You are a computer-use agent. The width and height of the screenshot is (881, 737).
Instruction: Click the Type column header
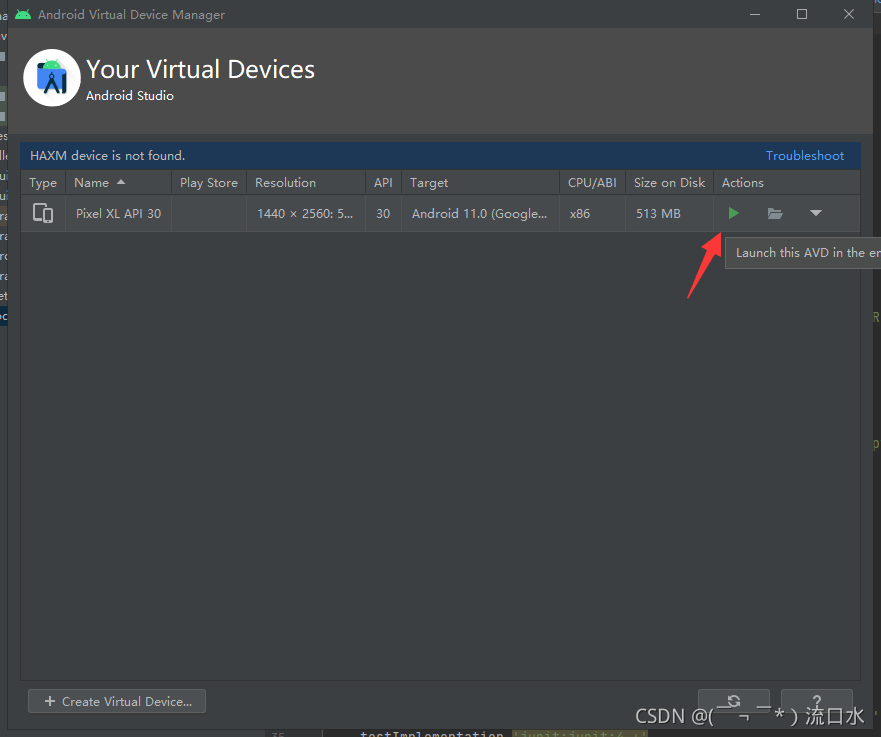click(x=43, y=183)
